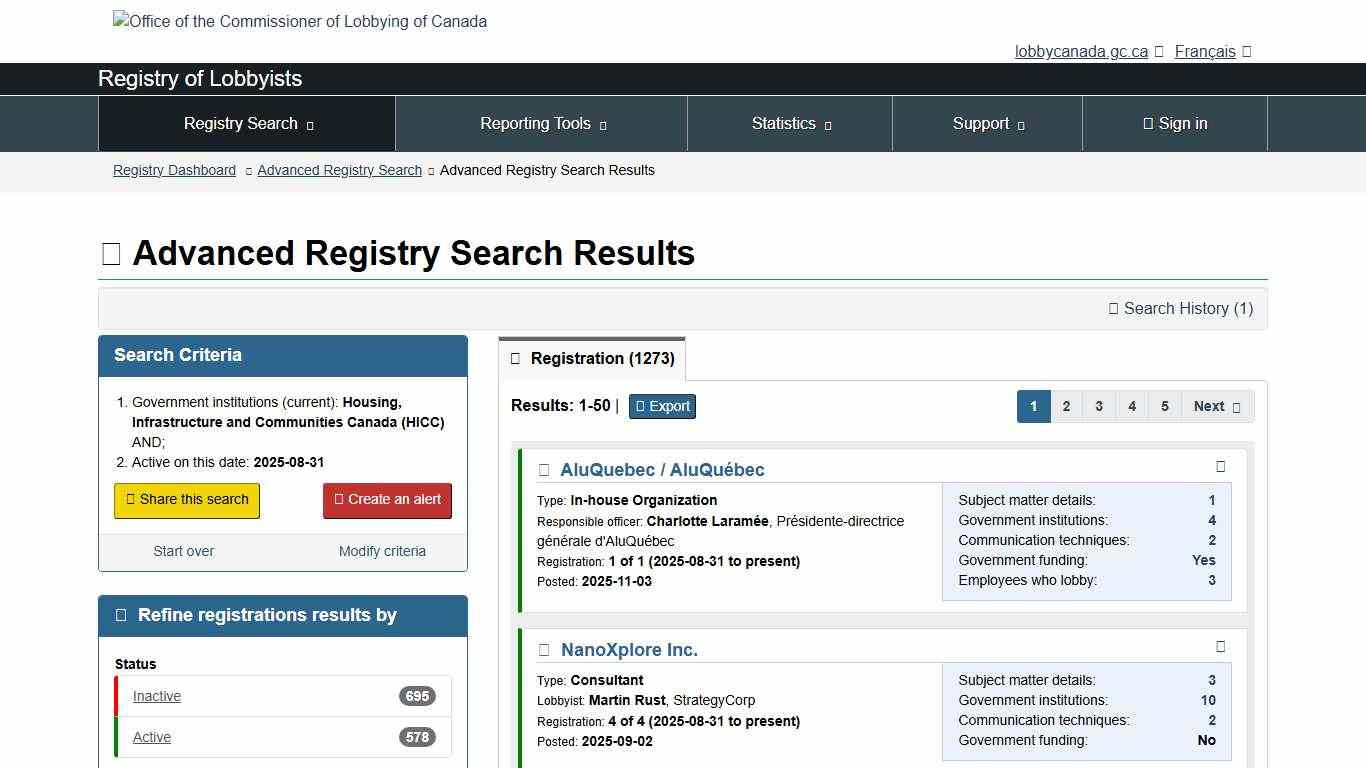The image size is (1366, 768).
Task: Expand the Registry Search menu
Action: coord(246,123)
